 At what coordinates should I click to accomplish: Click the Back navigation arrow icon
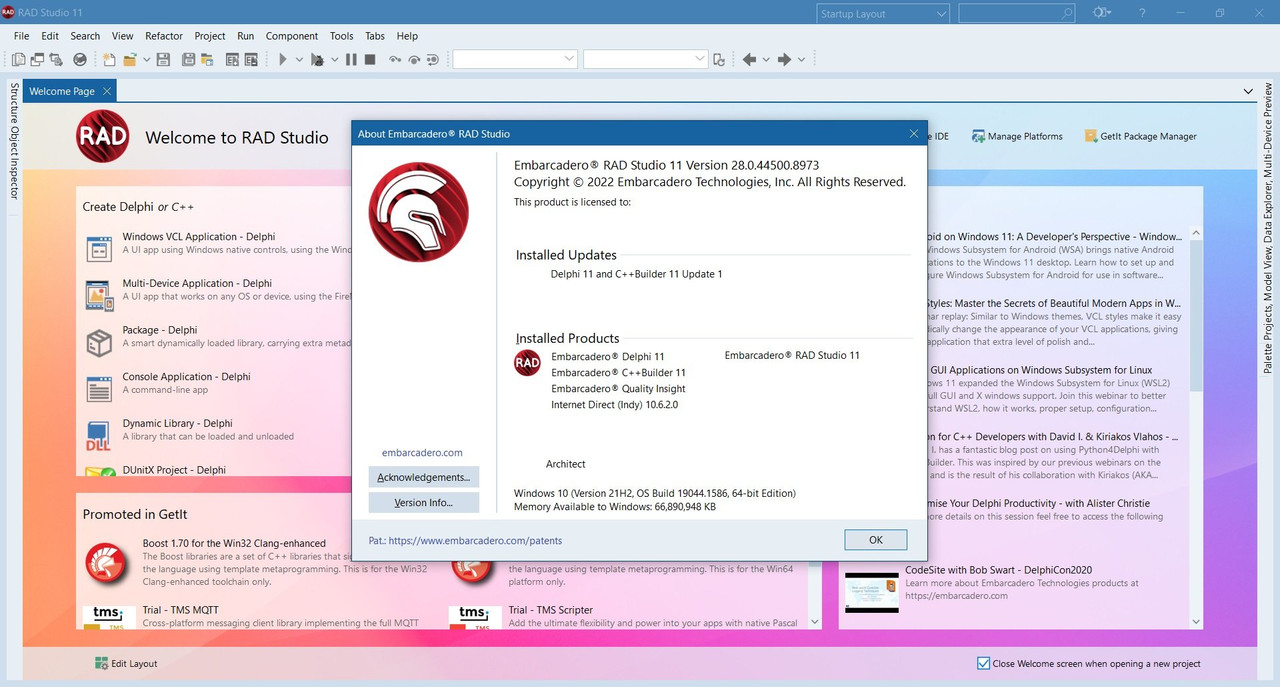[x=749, y=60]
